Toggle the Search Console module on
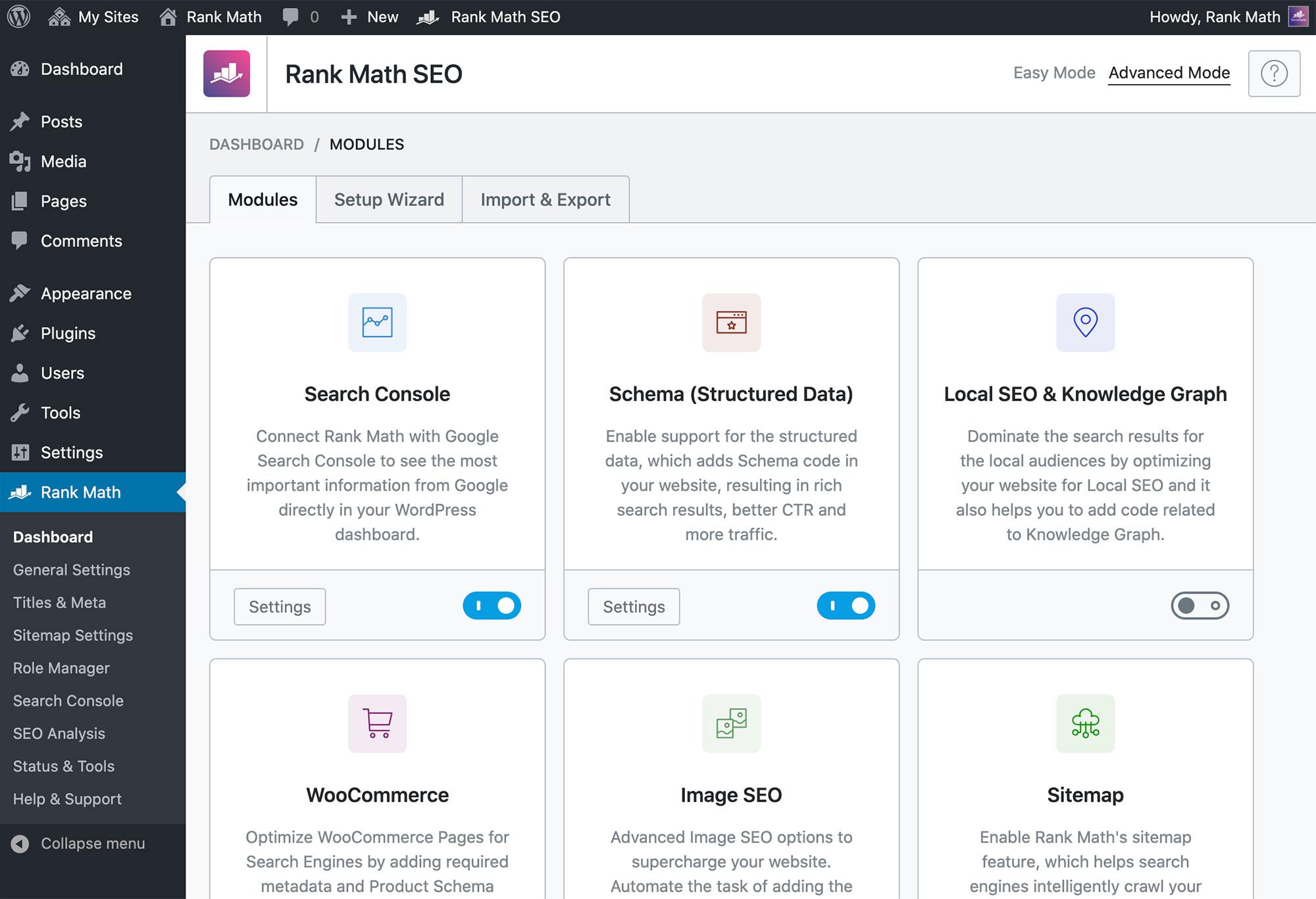This screenshot has height=899, width=1316. coord(492,605)
